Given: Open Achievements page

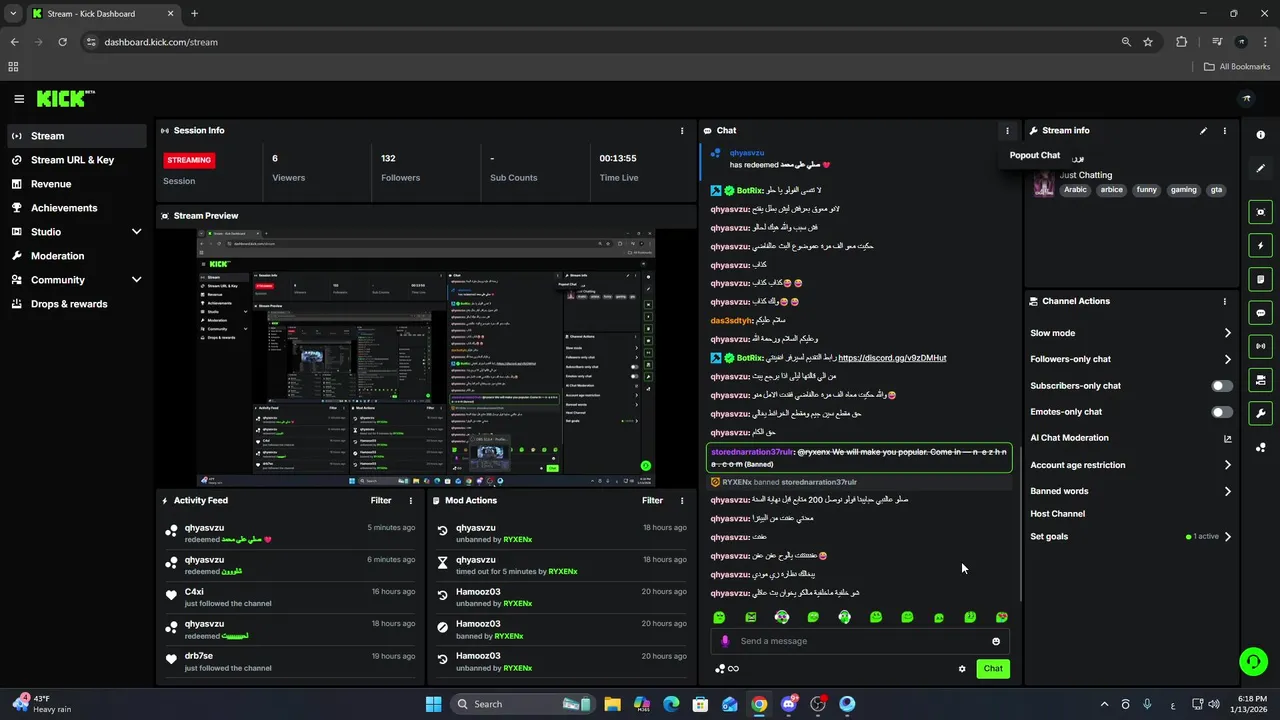Looking at the screenshot, I should [77, 208].
